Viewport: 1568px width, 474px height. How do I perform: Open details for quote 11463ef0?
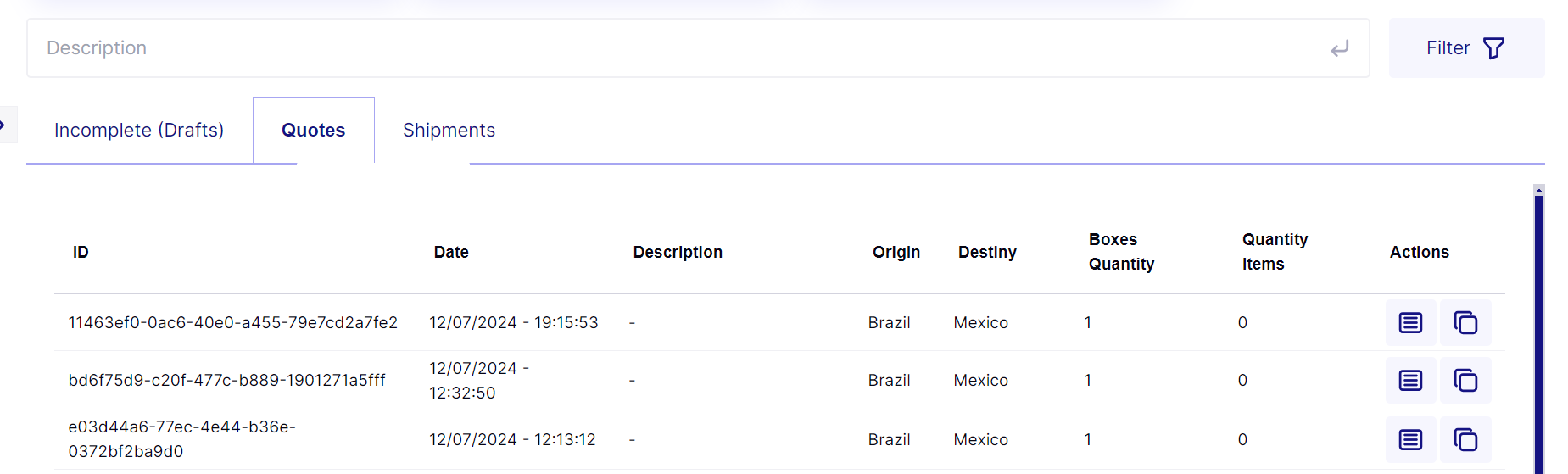point(1410,323)
